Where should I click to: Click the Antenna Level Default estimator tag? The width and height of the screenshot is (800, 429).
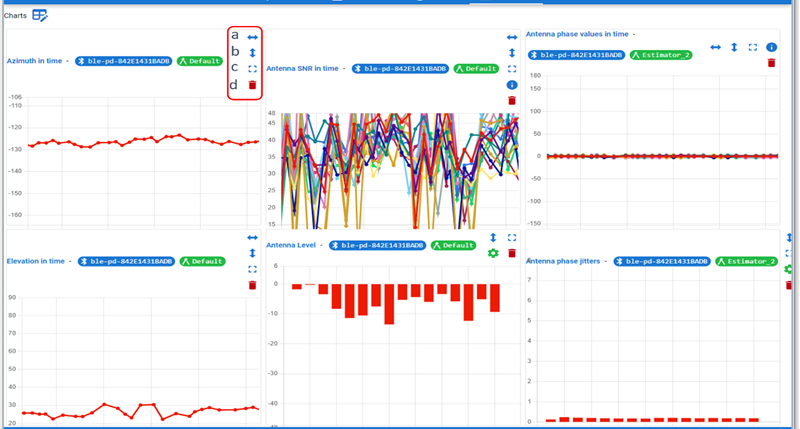[x=454, y=245]
